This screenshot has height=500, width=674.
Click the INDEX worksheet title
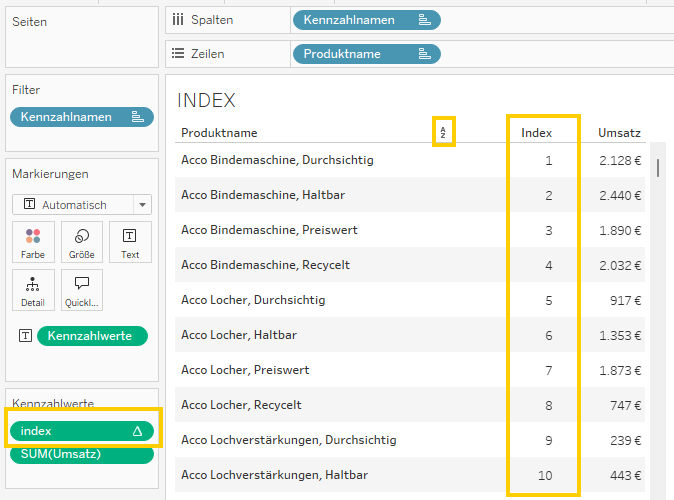click(x=206, y=100)
